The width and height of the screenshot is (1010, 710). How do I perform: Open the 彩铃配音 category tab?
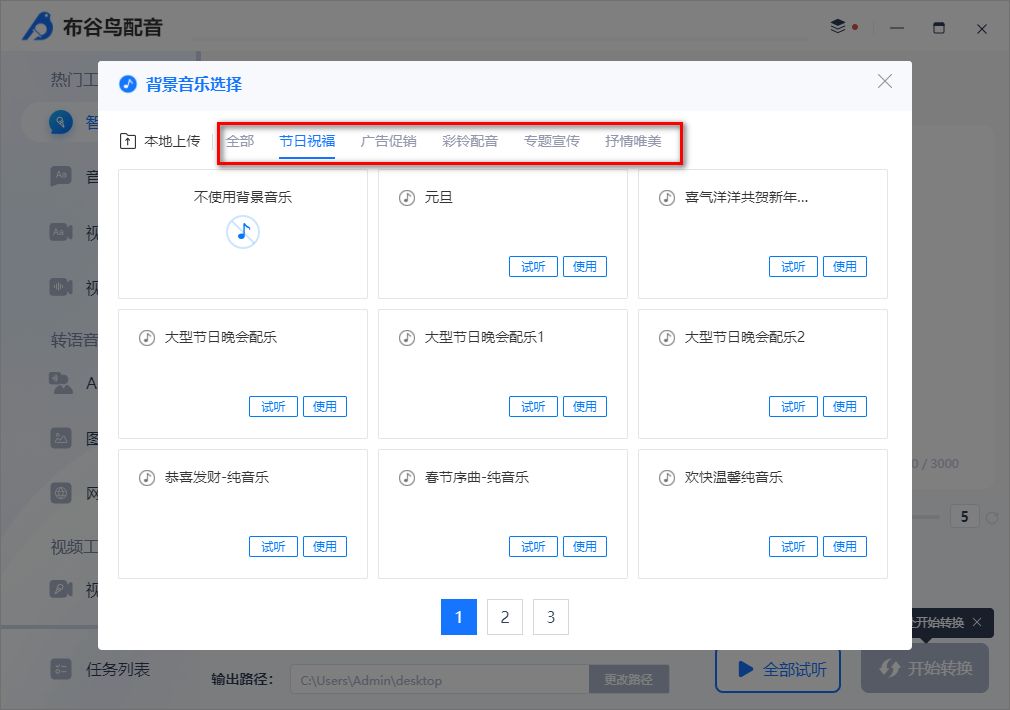click(470, 141)
